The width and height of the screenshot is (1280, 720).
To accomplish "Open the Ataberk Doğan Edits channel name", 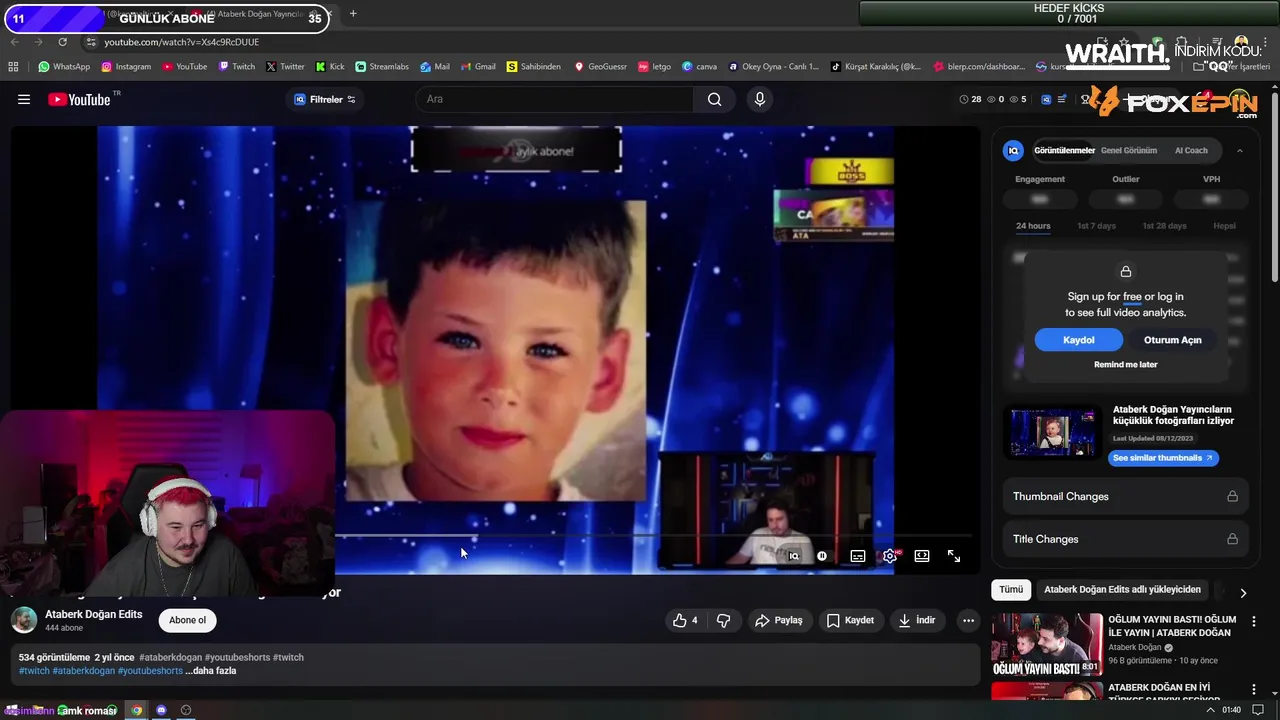I will point(94,614).
